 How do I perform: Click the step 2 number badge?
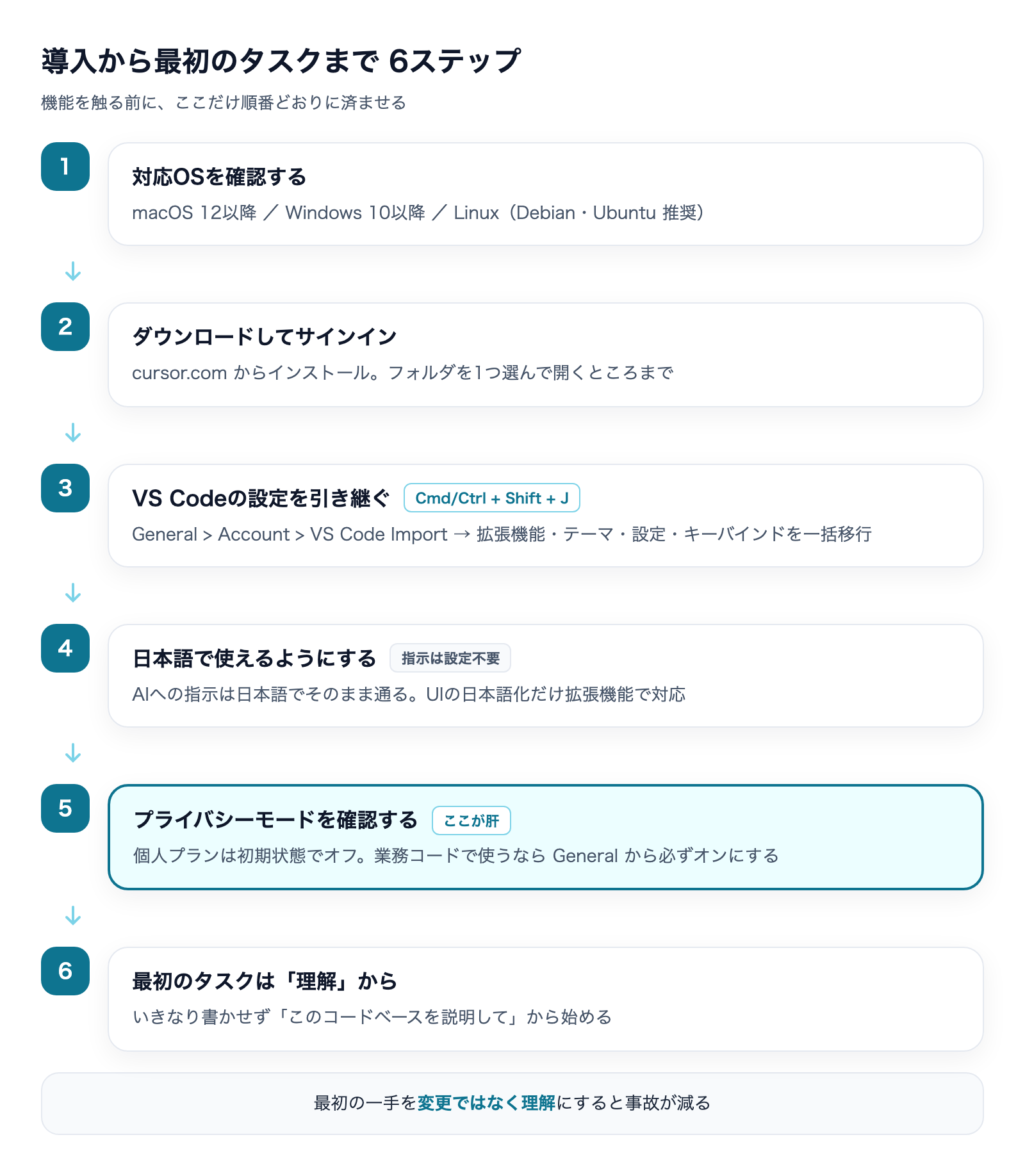(65, 327)
